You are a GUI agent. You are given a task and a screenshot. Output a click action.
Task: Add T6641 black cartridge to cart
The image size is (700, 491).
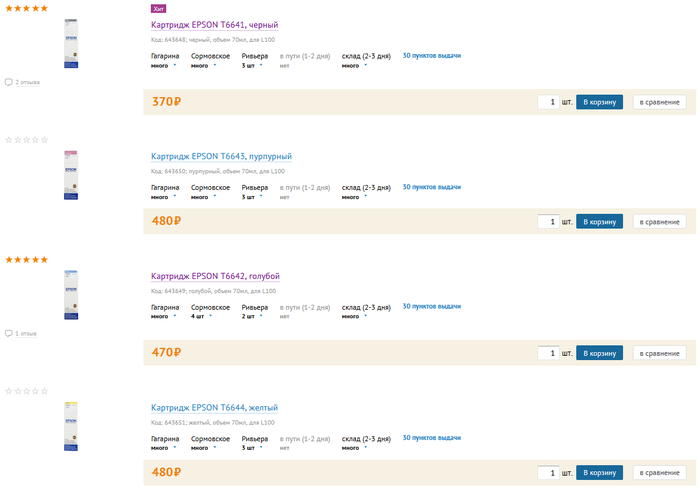pyautogui.click(x=599, y=102)
